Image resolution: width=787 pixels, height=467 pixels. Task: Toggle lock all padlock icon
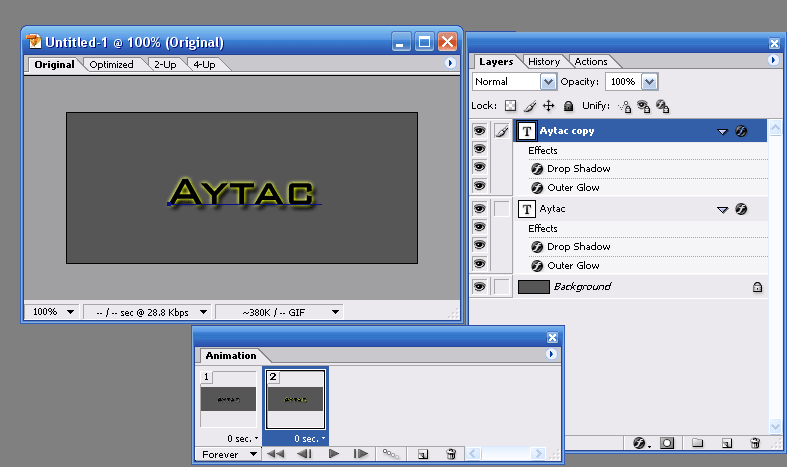(x=568, y=105)
